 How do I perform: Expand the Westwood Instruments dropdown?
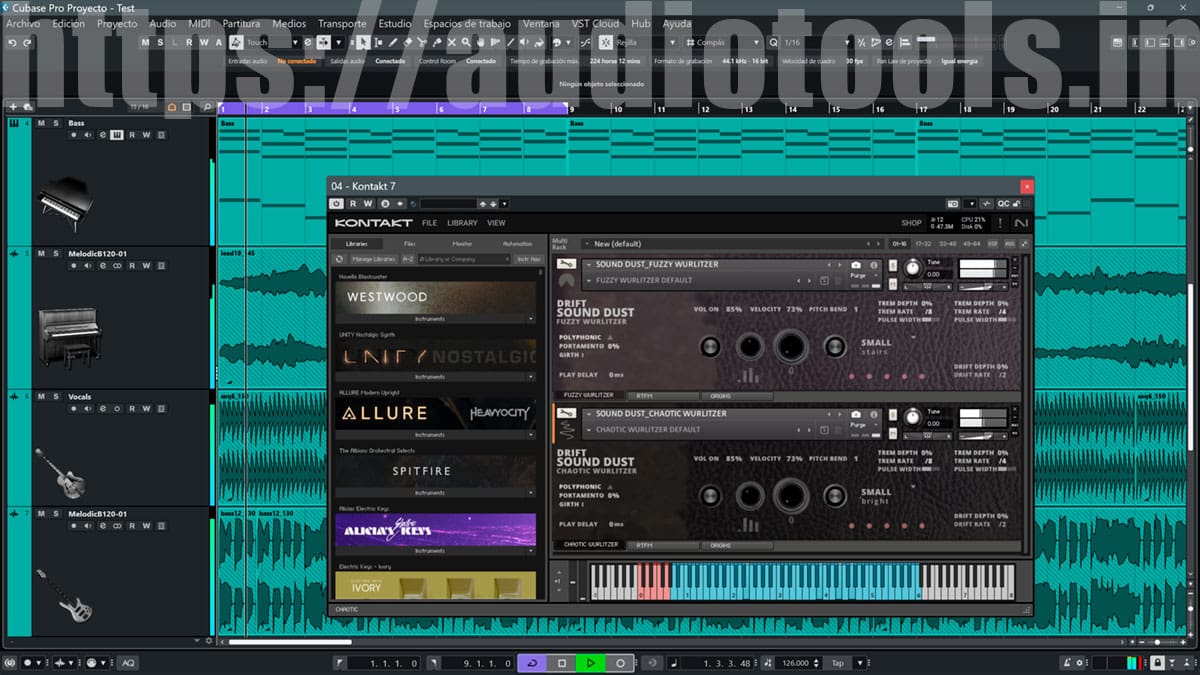(433, 319)
